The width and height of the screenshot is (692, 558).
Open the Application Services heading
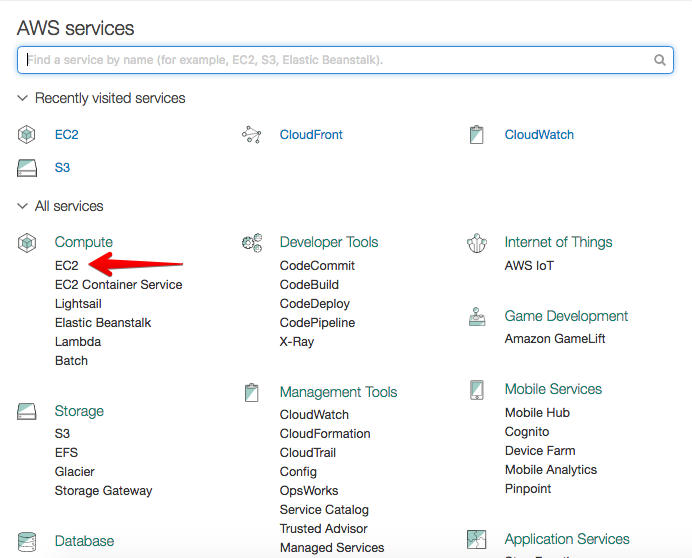click(x=567, y=539)
